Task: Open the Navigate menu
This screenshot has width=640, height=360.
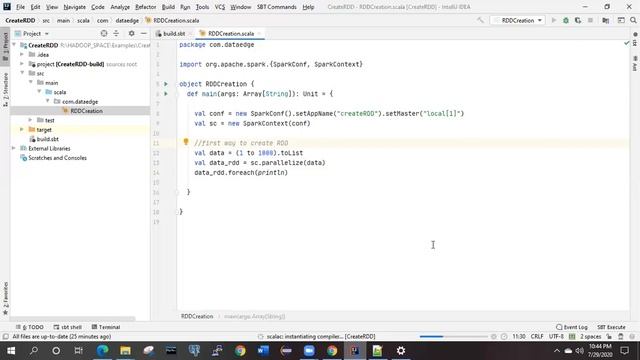Action: point(75,7)
